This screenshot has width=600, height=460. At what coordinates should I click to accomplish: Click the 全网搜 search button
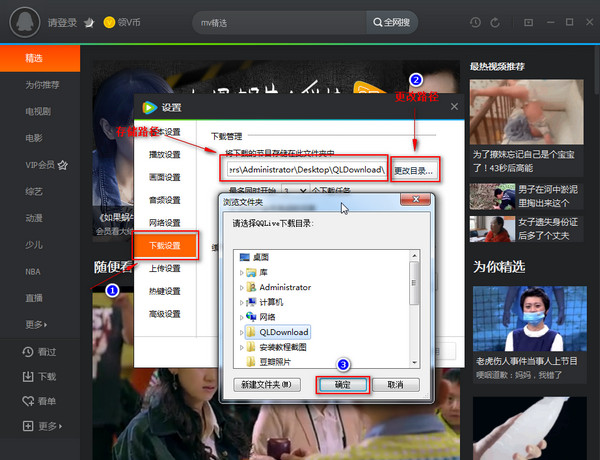391,23
